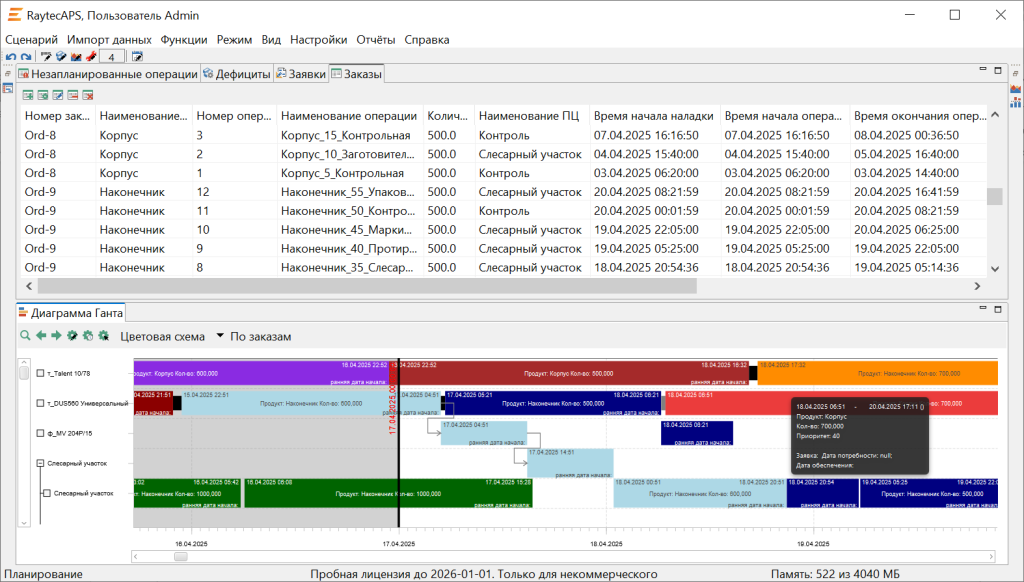The image size is (1024, 582).
Task: Click the blue box with pencil icon
Action: pyautogui.click(x=61, y=57)
